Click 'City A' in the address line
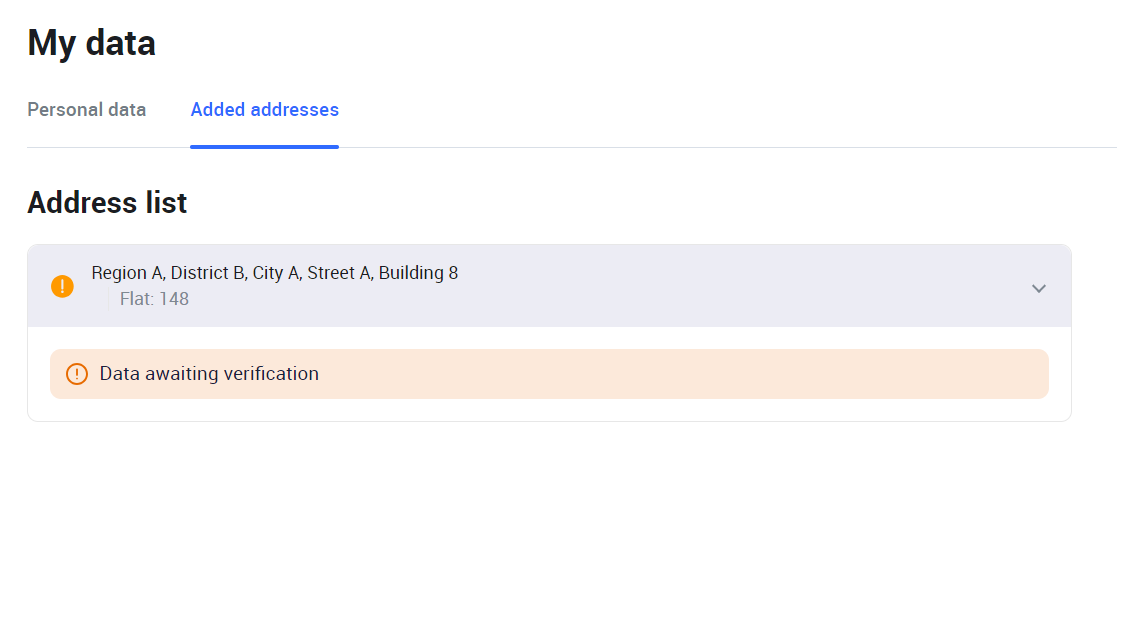 pos(275,273)
